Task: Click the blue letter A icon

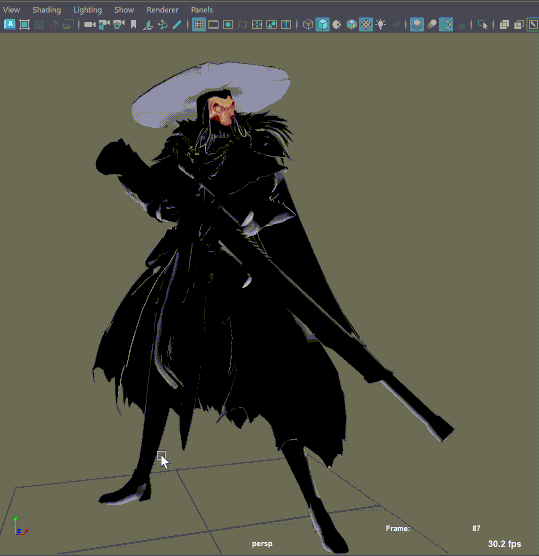Action: click(10, 24)
